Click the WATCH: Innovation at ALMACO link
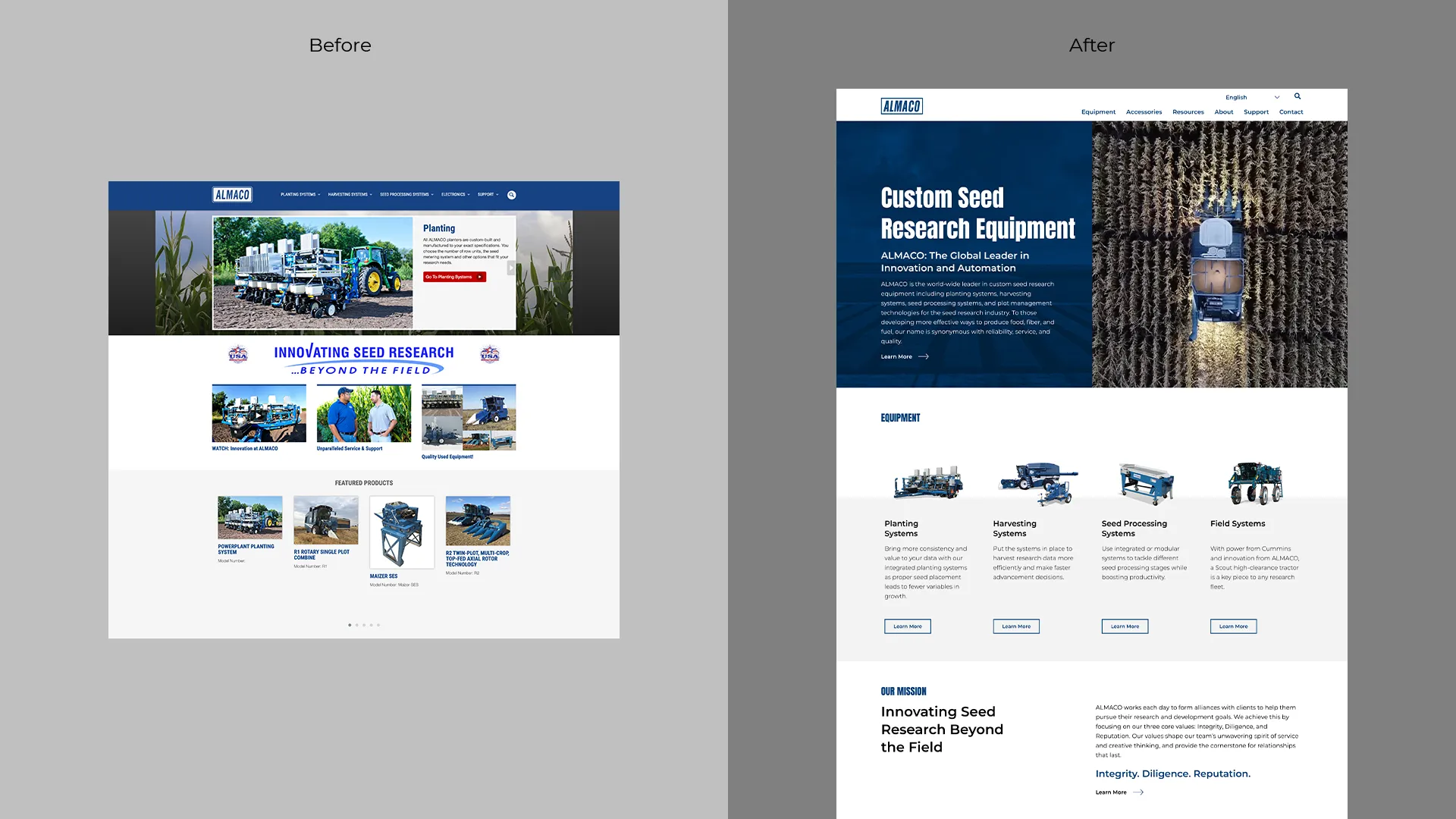Image resolution: width=1456 pixels, height=819 pixels. pyautogui.click(x=244, y=448)
